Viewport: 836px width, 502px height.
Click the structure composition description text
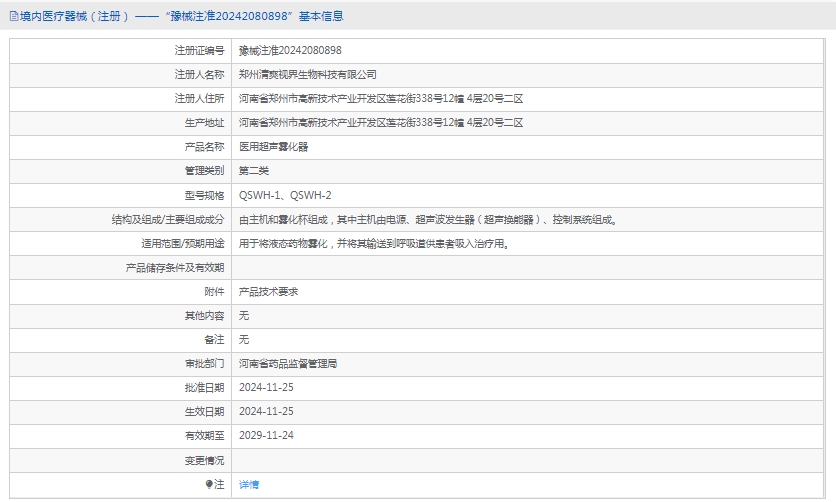coord(427,219)
